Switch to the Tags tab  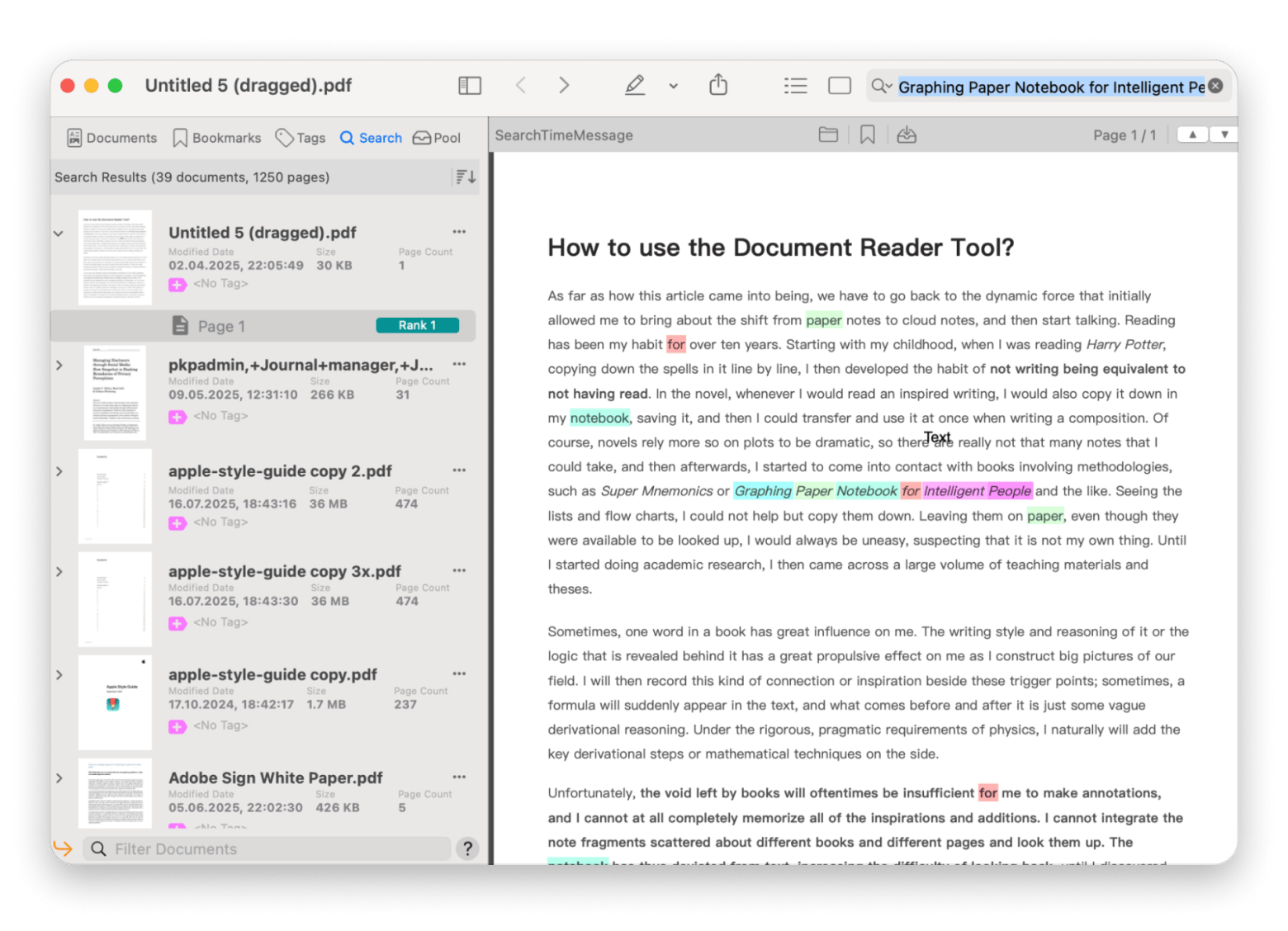pos(301,138)
